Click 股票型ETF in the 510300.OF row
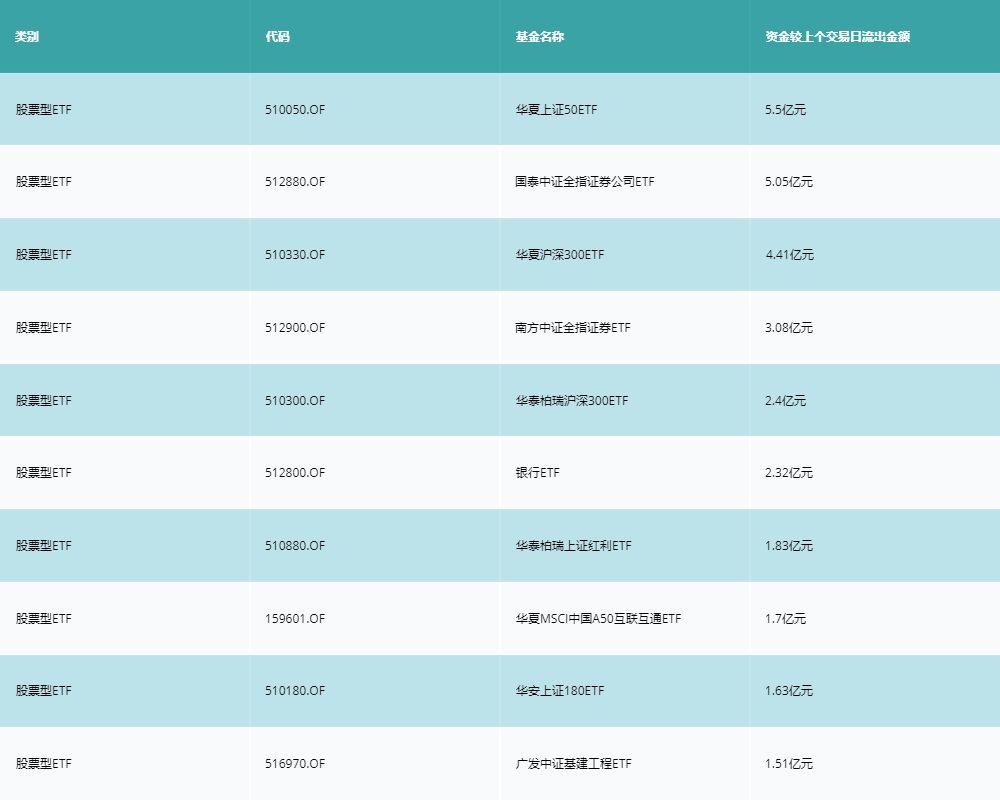Viewport: 1000px width, 800px height. click(x=43, y=400)
